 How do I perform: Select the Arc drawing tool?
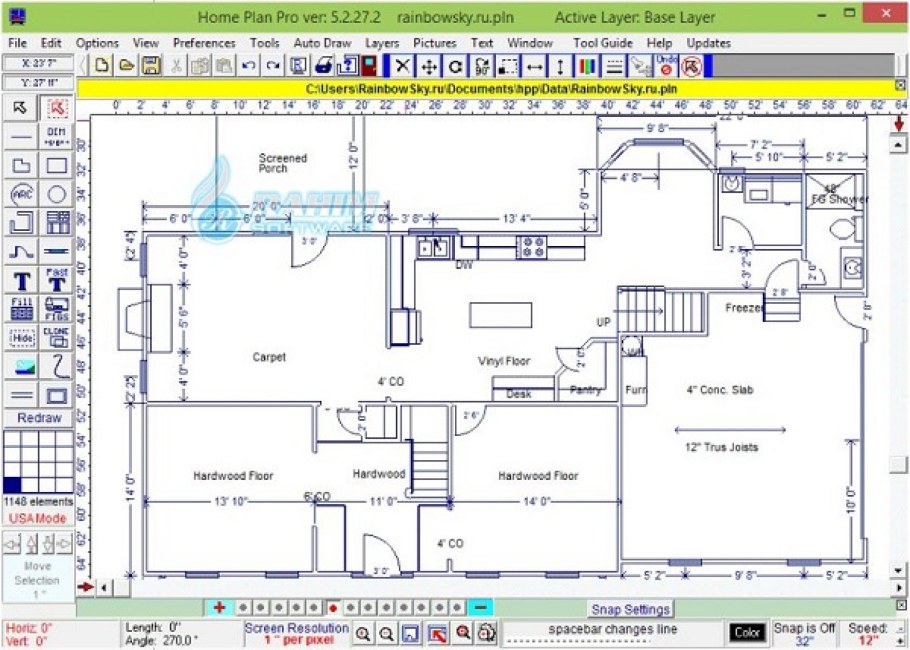coord(22,193)
